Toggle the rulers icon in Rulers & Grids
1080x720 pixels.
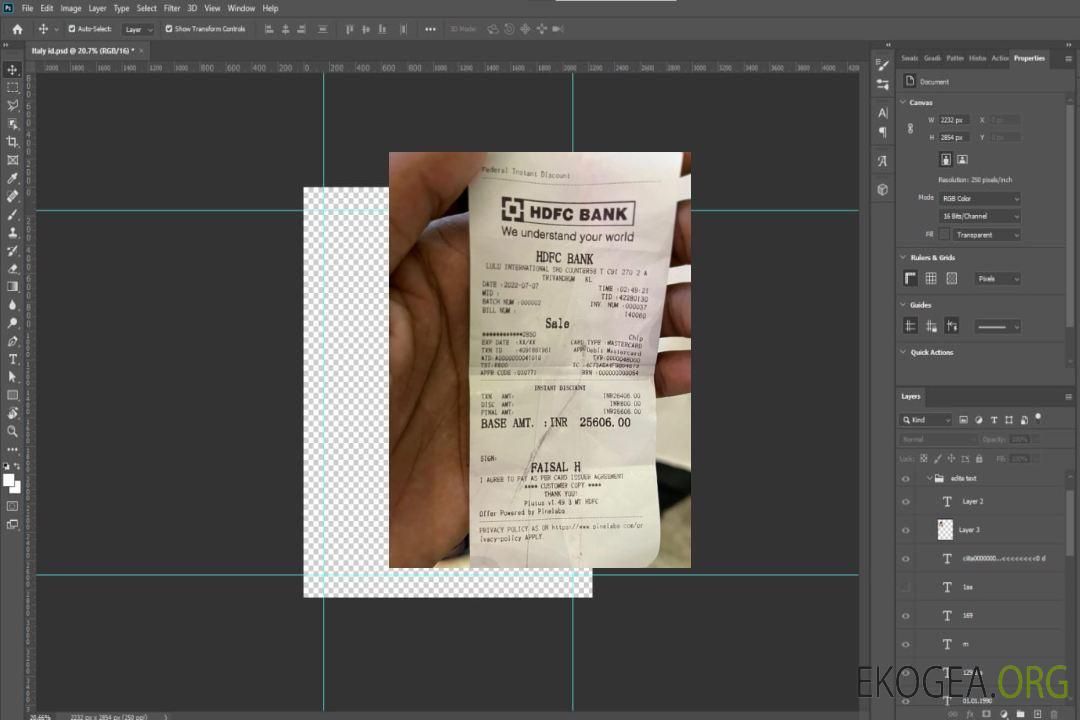tap(911, 278)
